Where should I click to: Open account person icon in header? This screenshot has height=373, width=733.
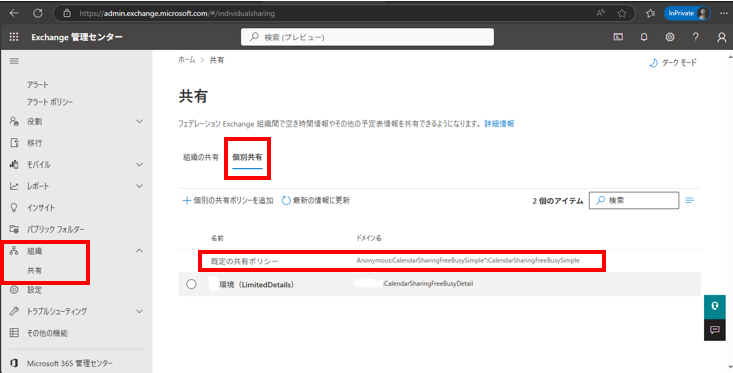722,37
